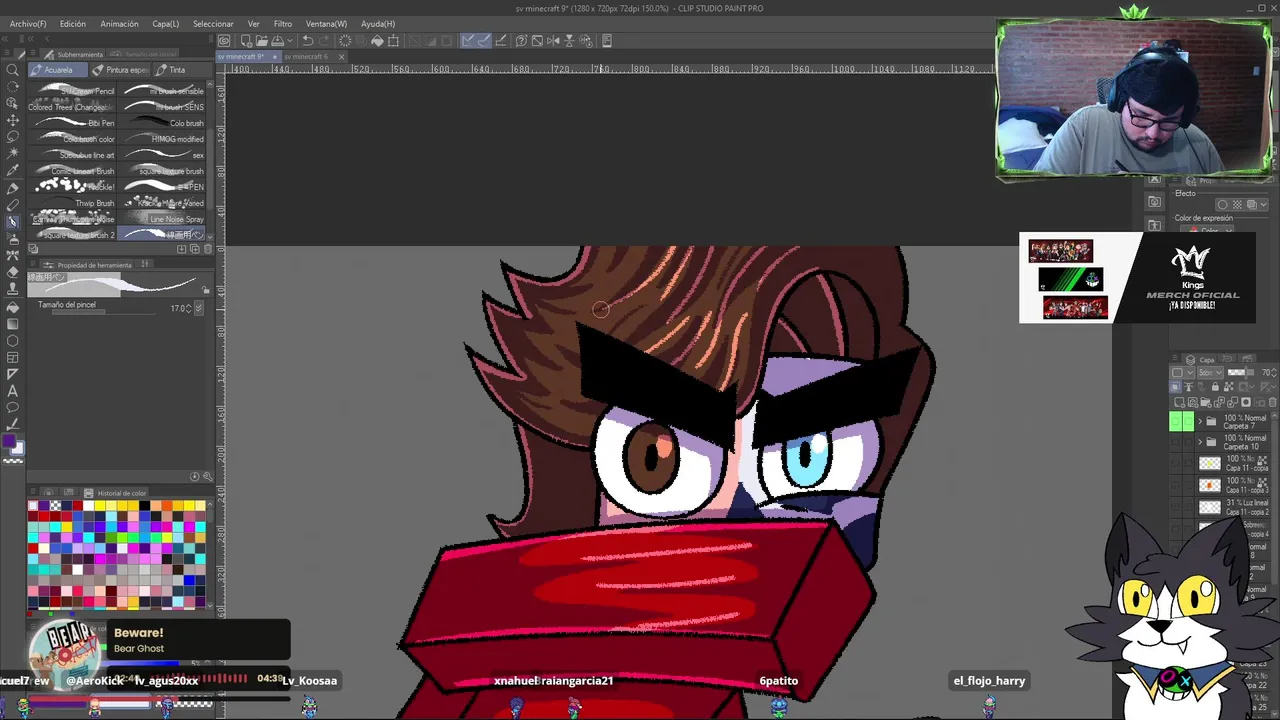Select the Balloon tool

point(12,407)
